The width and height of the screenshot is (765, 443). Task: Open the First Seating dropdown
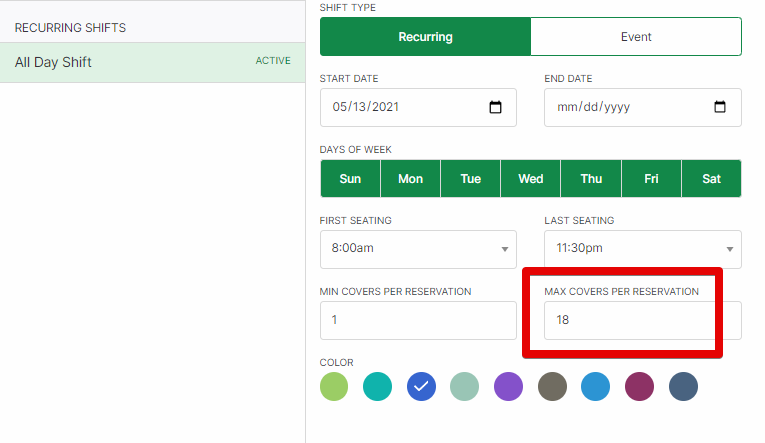pos(418,249)
